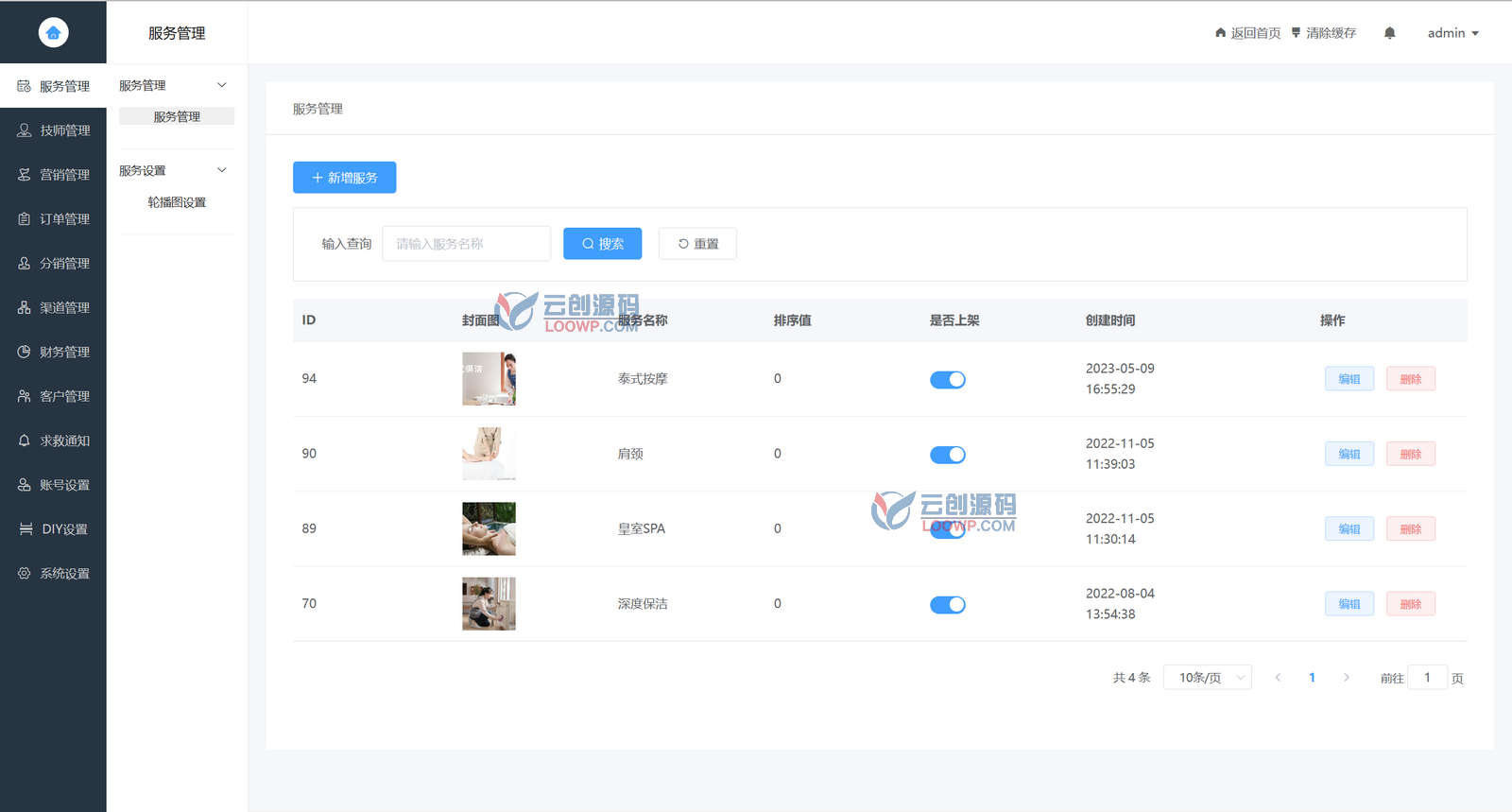Open the 泰式按摩 cover thumbnail
The width and height of the screenshot is (1512, 812).
click(489, 379)
